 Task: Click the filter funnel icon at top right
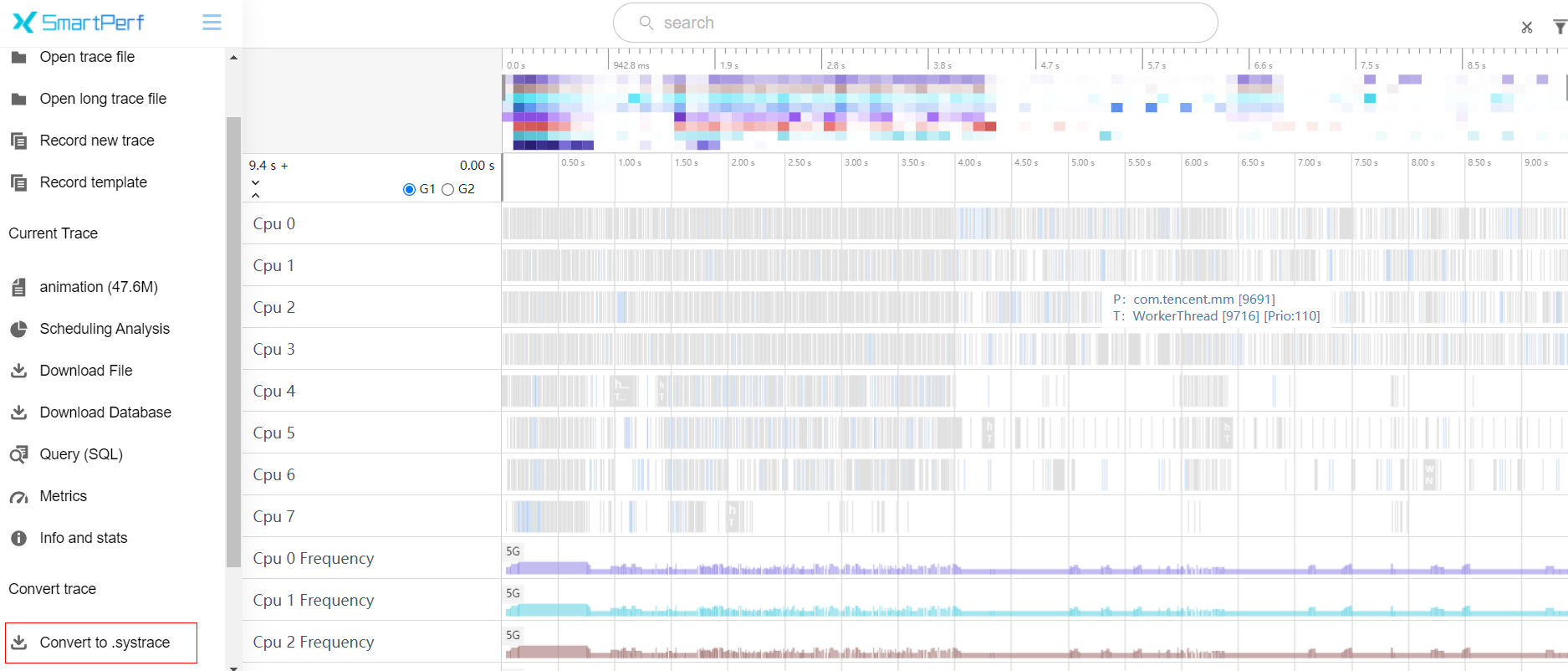(1559, 28)
